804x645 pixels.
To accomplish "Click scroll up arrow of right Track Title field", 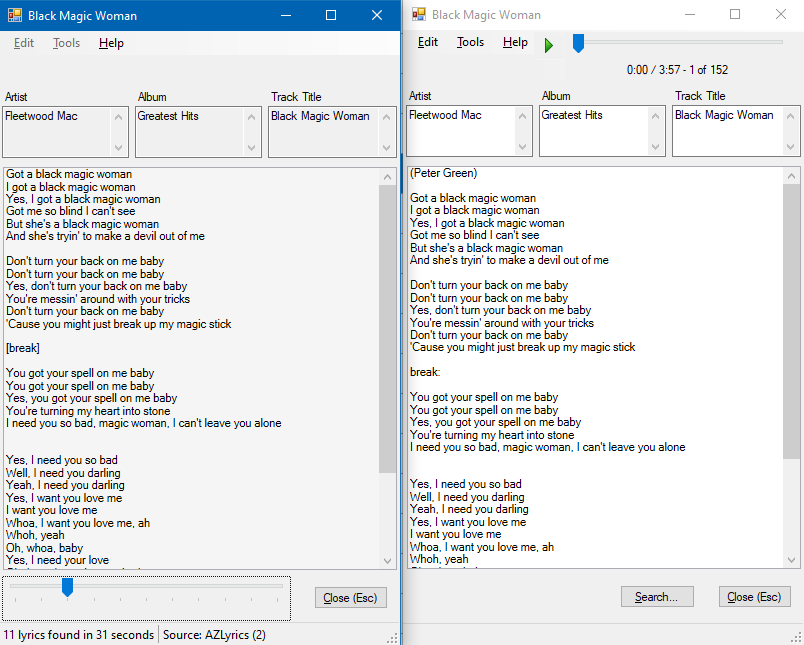I will (791, 116).
